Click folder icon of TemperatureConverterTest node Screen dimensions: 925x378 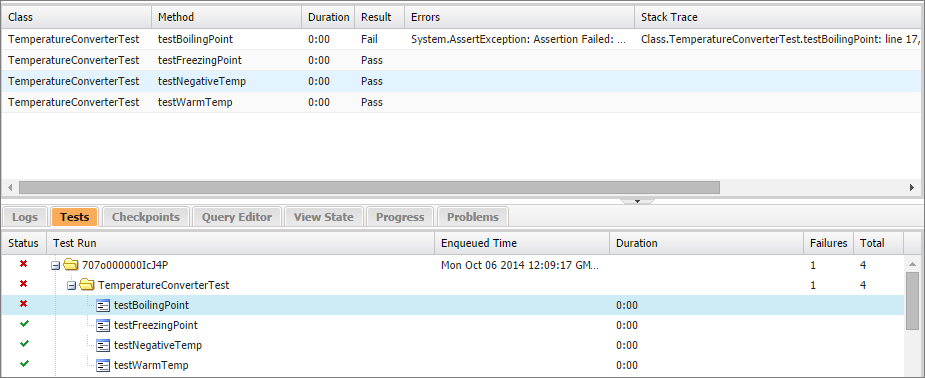click(x=87, y=285)
